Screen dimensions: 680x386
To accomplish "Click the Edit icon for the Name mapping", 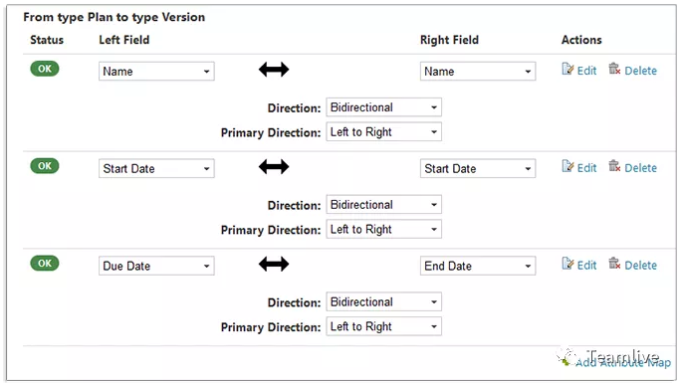I will [568, 69].
